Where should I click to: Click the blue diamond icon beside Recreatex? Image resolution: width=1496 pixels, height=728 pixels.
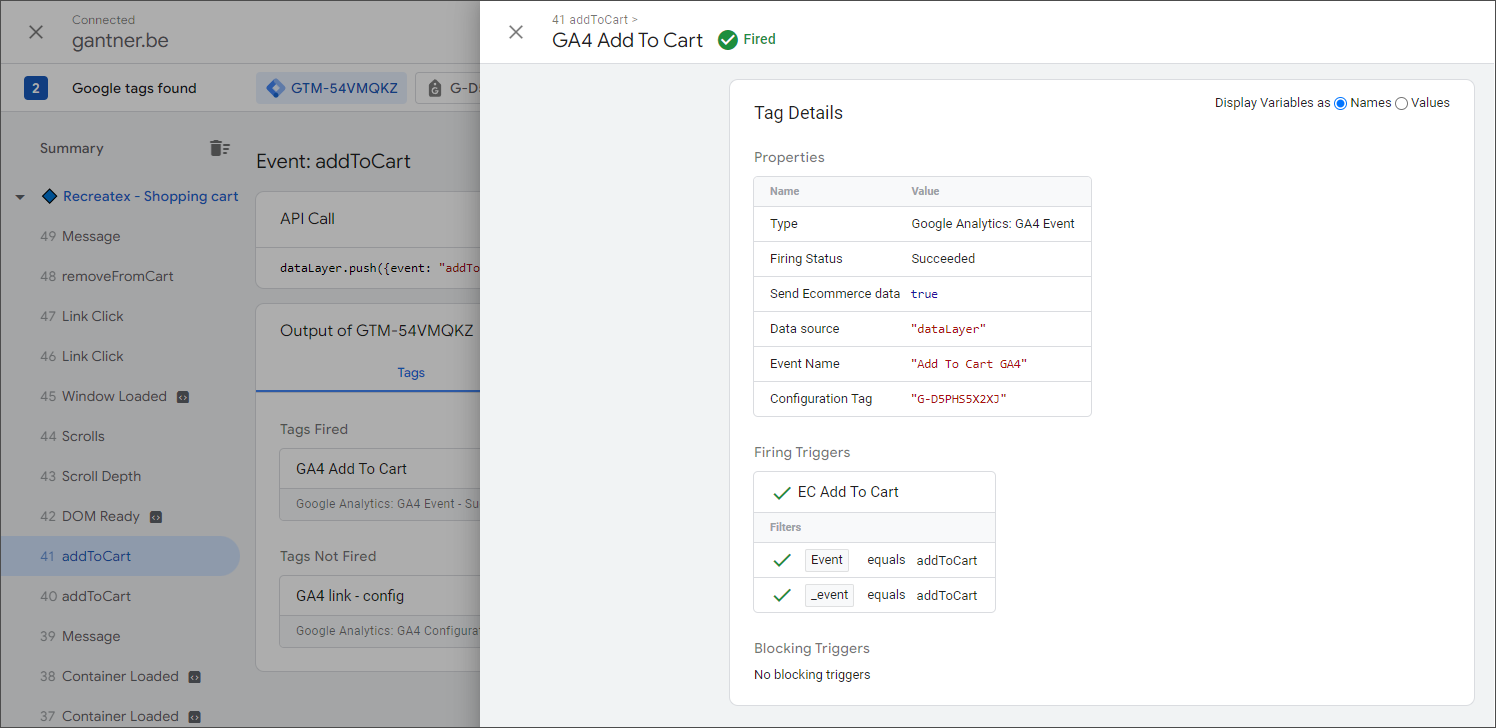pos(49,197)
